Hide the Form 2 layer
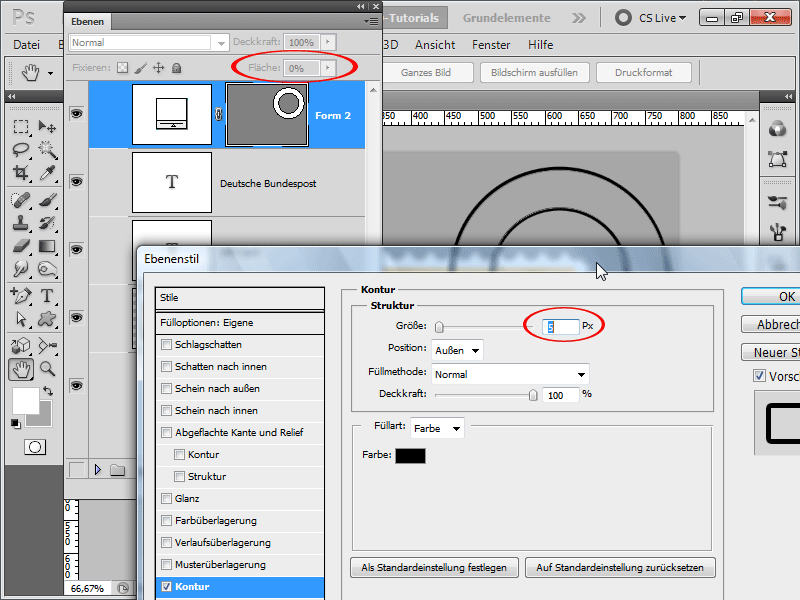The width and height of the screenshot is (800, 600). click(x=77, y=113)
